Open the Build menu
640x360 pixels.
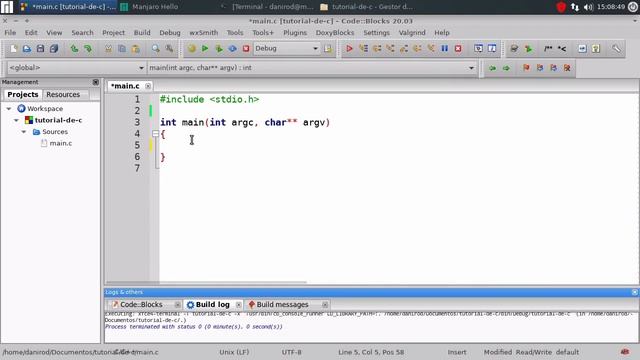142,33
